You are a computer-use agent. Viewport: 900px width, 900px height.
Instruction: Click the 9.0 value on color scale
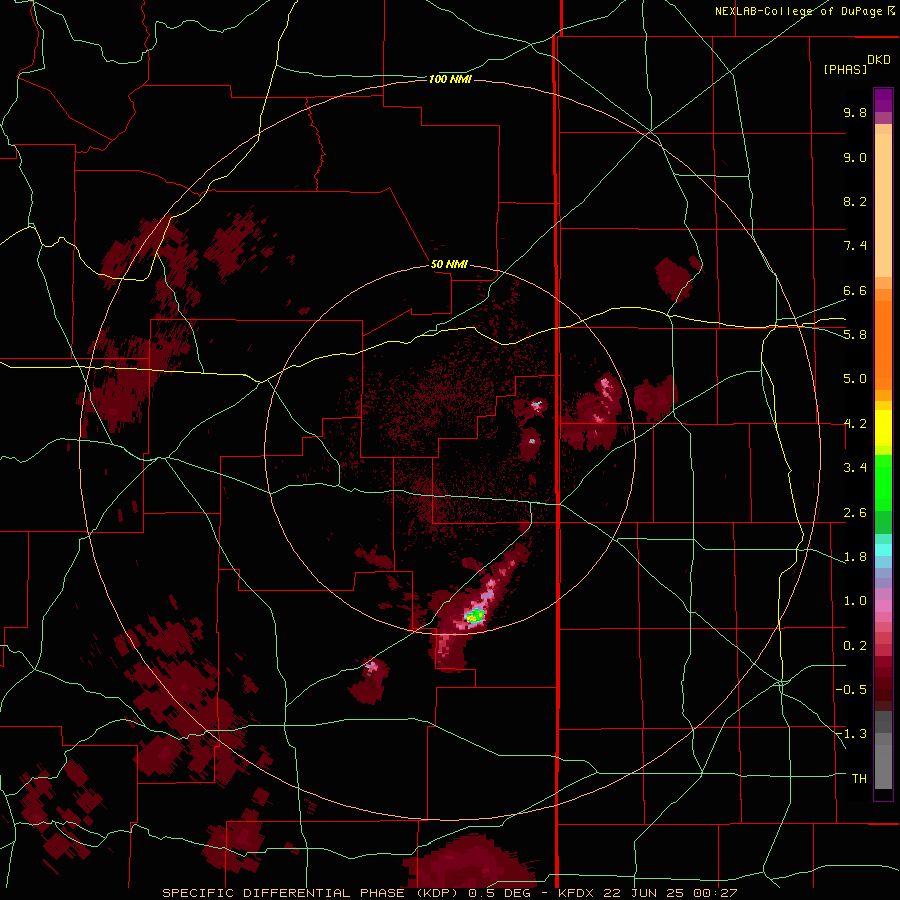click(855, 157)
